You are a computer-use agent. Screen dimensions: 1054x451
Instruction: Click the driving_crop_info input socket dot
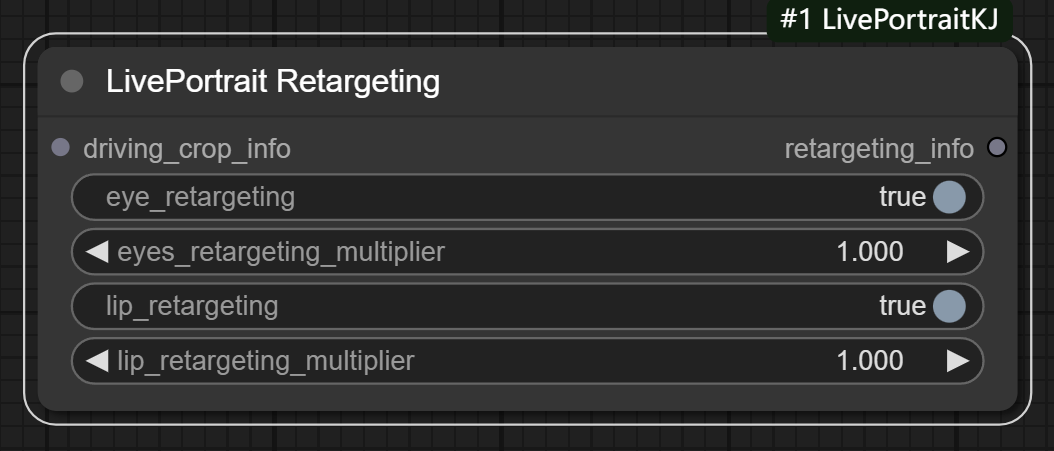60,148
